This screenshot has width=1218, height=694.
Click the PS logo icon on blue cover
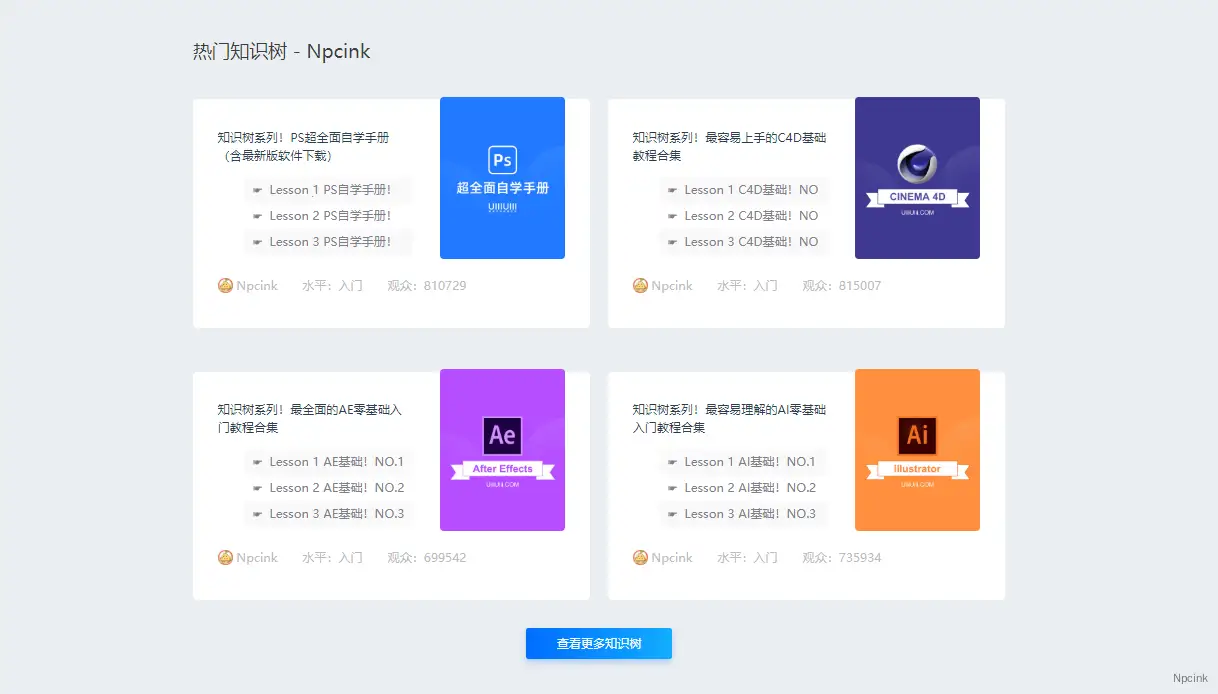click(x=502, y=160)
